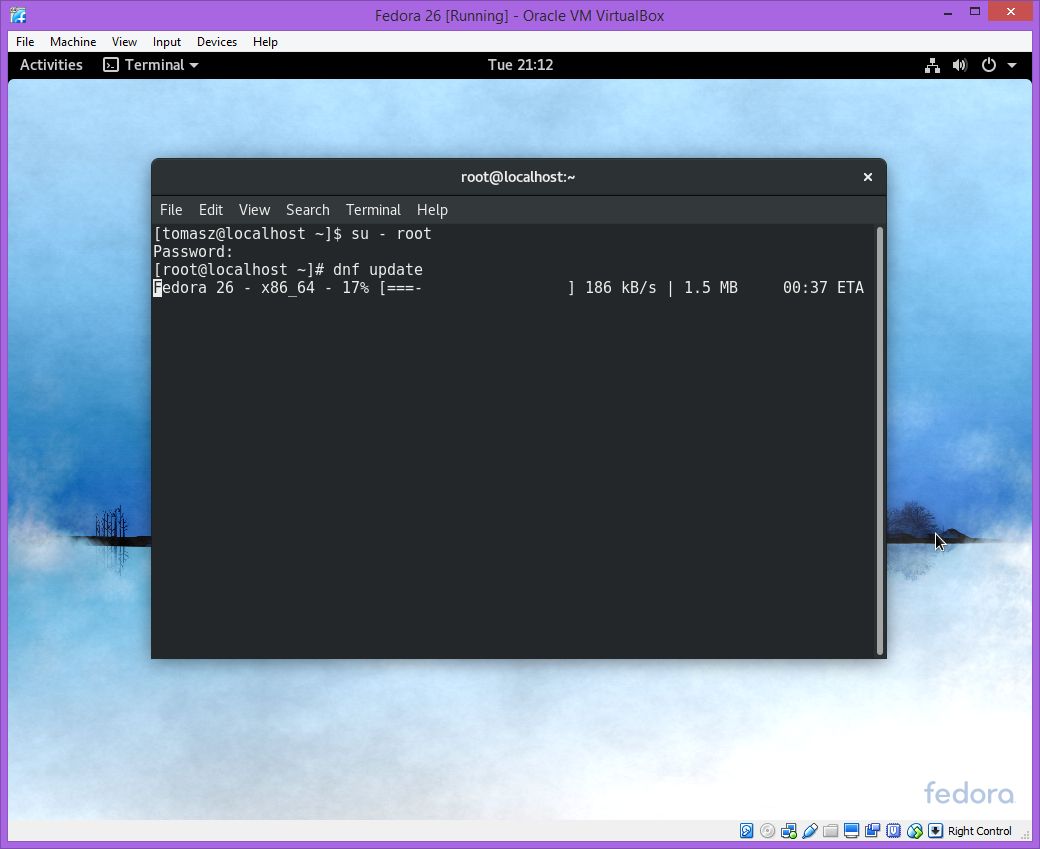This screenshot has width=1040, height=849.
Task: Open the Terminal app menu dropdown in top bar
Action: (x=151, y=65)
